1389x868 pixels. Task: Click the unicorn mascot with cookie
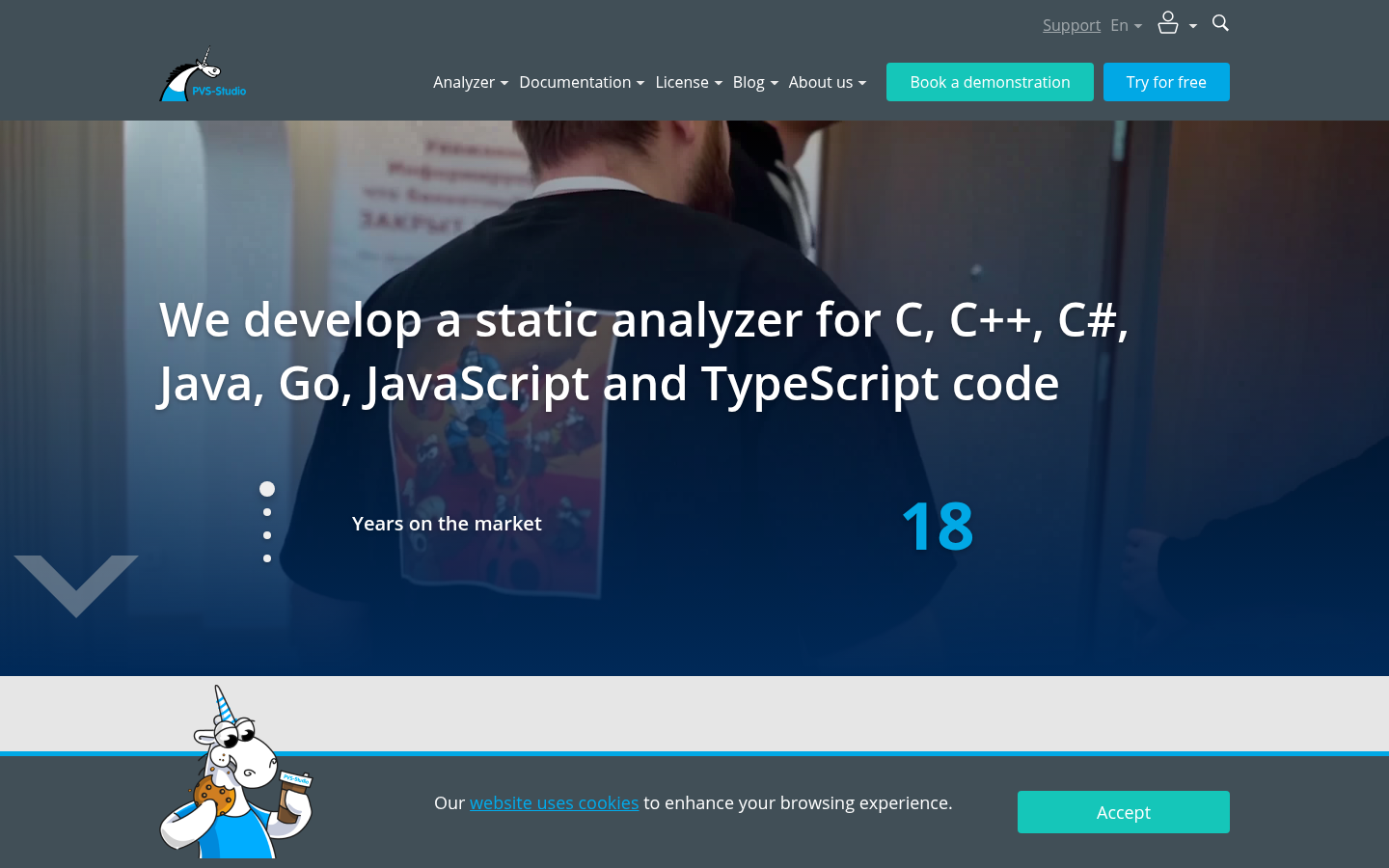click(x=236, y=772)
